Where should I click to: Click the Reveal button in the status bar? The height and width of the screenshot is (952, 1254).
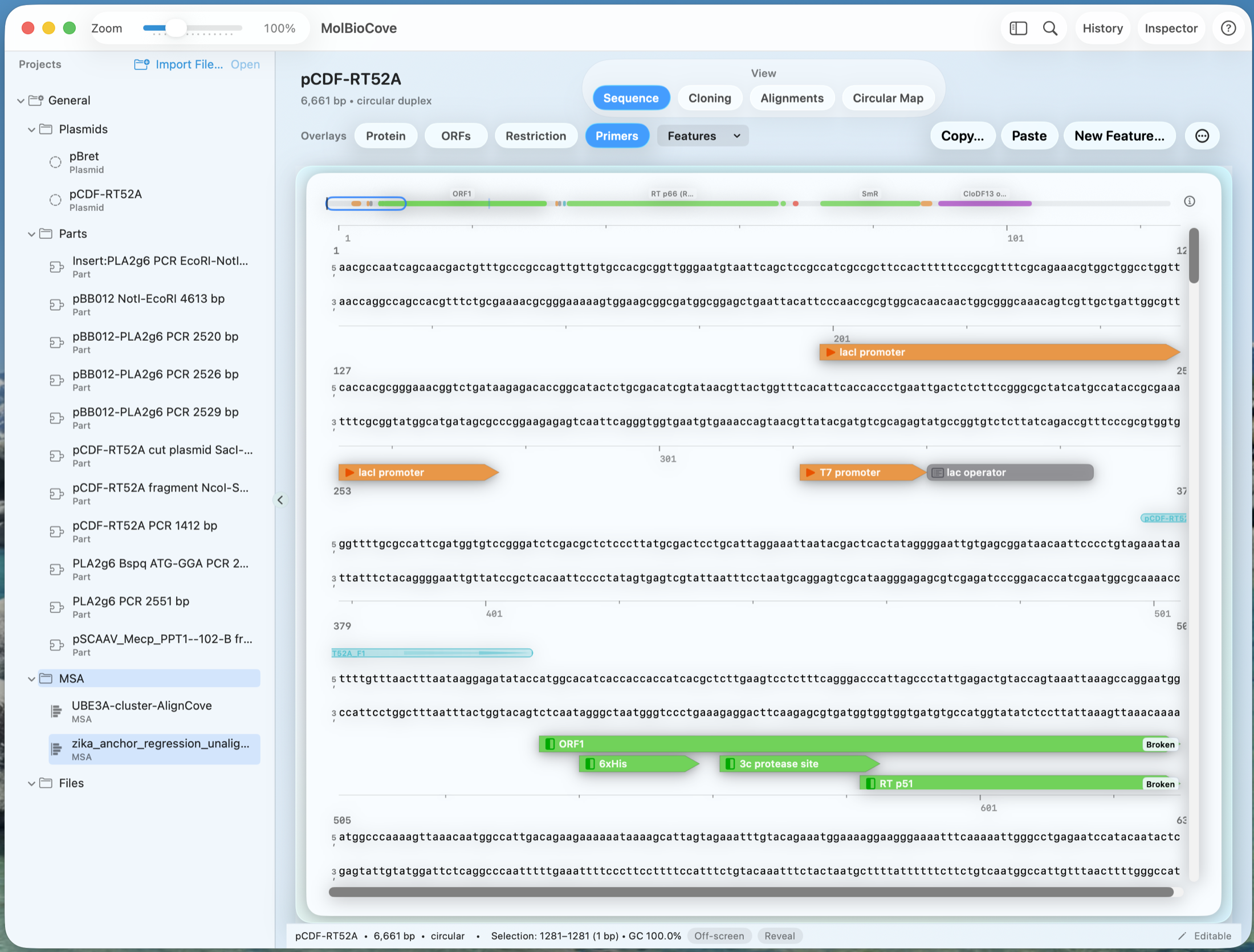[x=780, y=935]
